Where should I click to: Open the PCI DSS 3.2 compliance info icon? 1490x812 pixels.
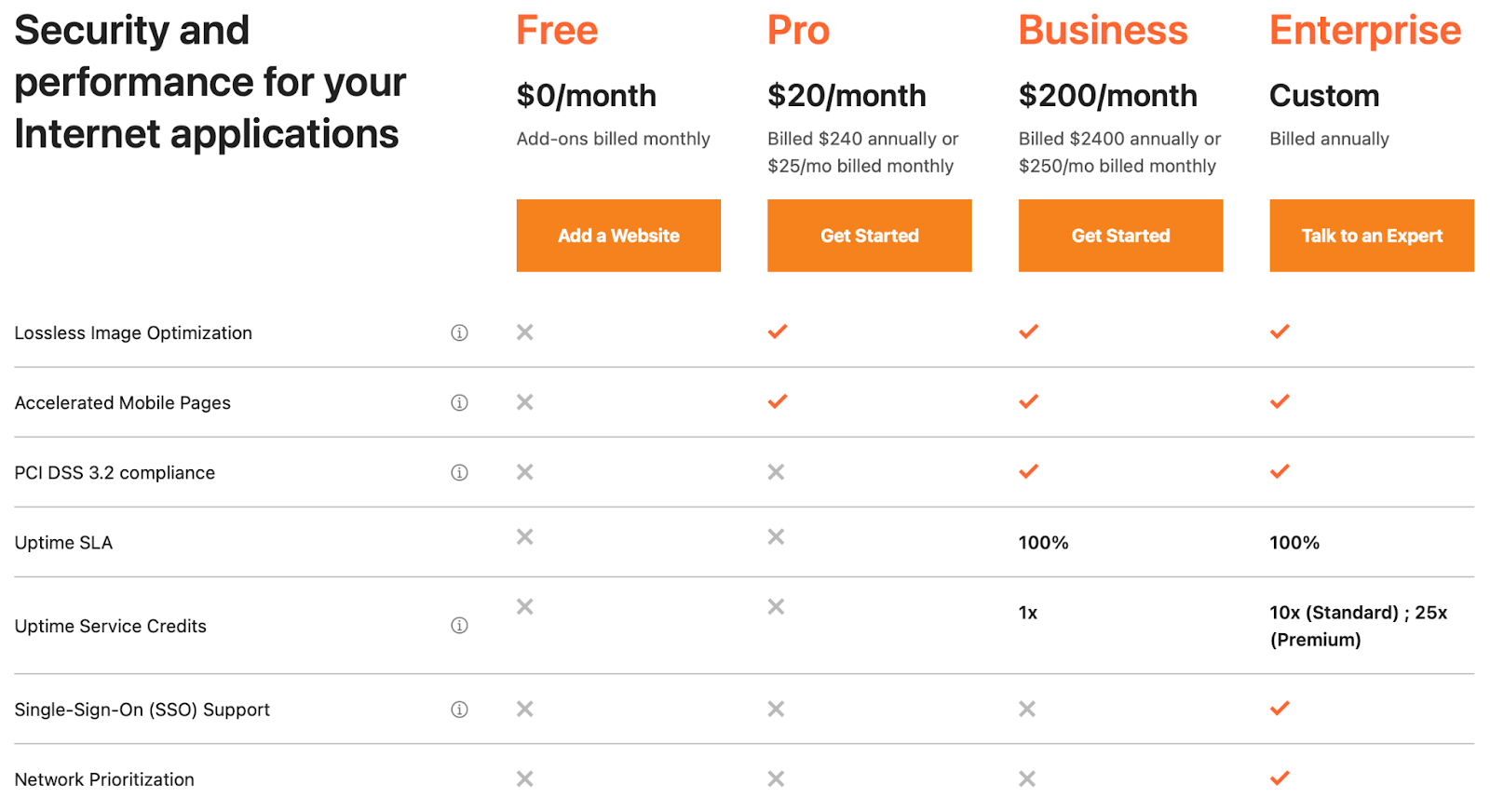click(x=459, y=472)
